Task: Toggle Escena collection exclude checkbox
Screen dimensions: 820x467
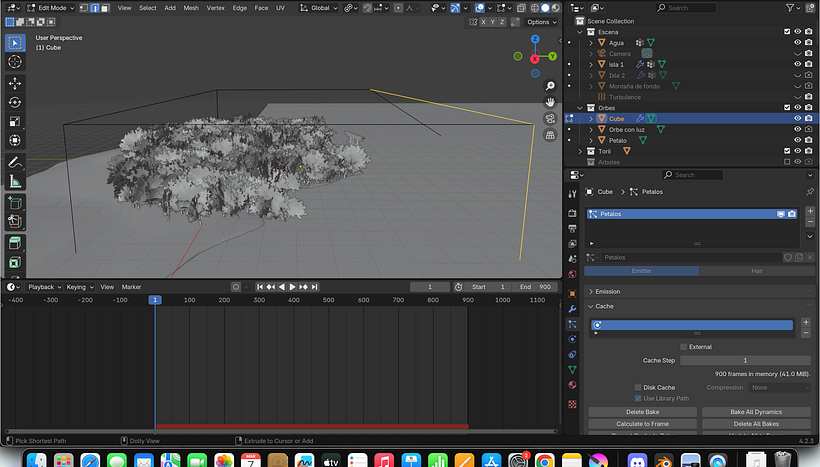Action: (787, 32)
